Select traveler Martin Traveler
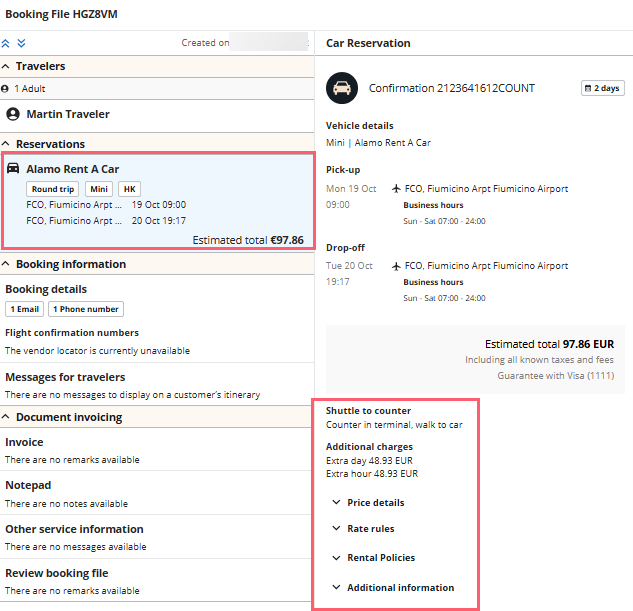Viewport: 633px width, 611px height. click(x=68, y=114)
